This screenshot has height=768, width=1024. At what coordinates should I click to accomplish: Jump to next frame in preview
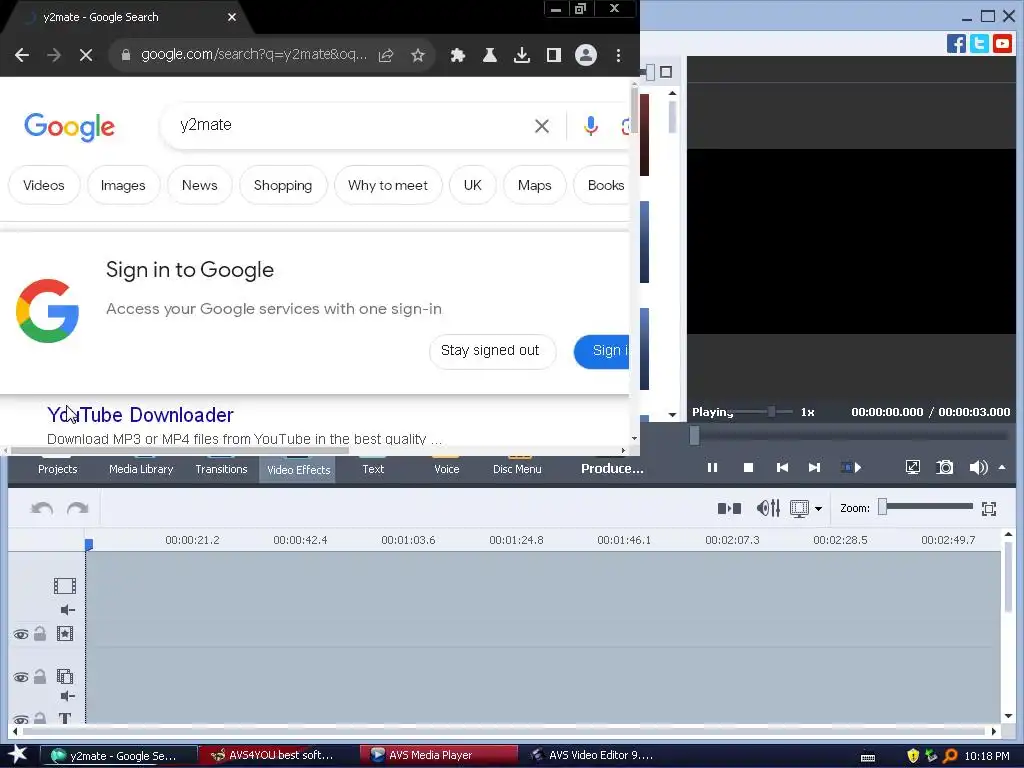(x=814, y=468)
